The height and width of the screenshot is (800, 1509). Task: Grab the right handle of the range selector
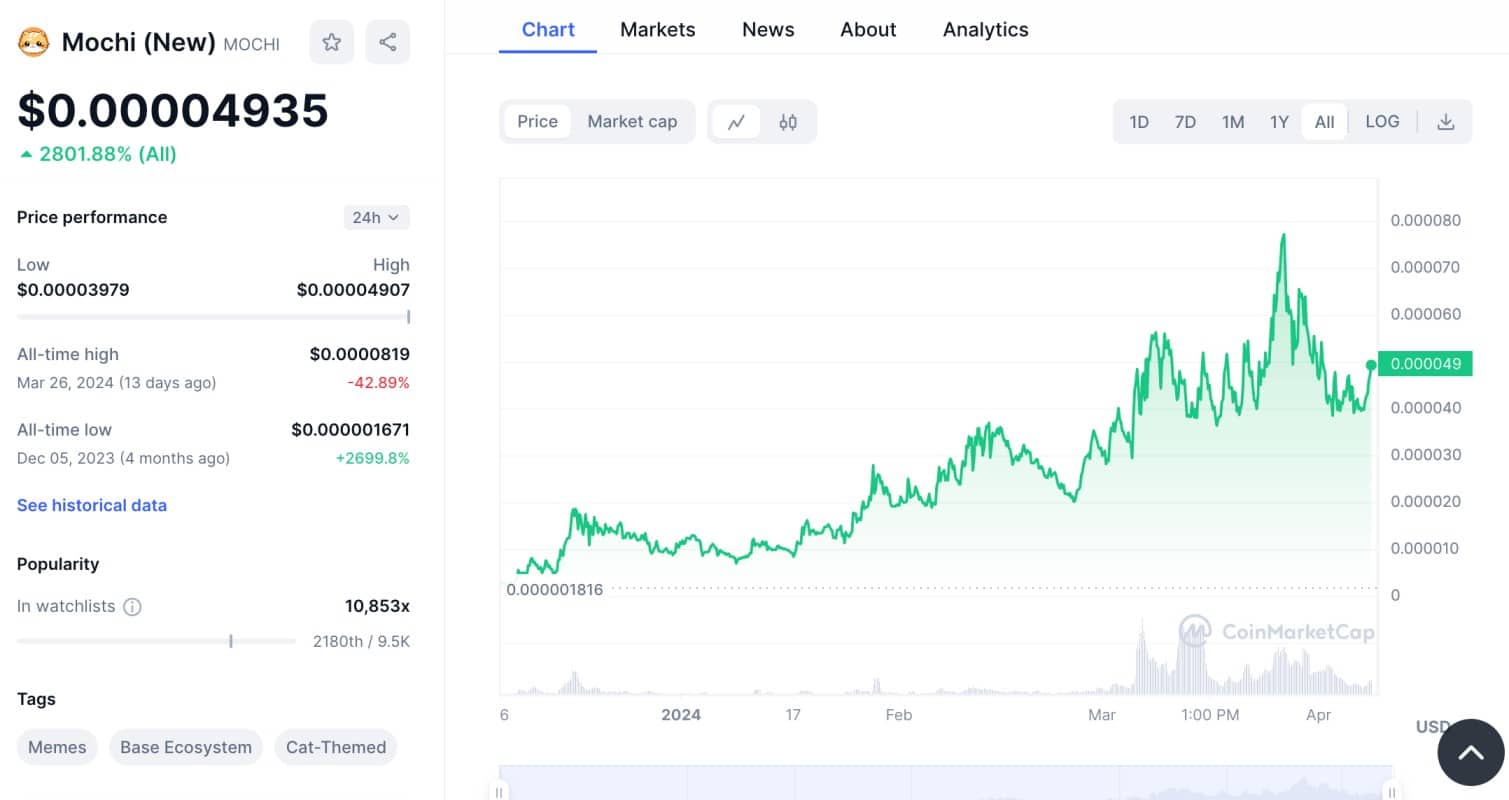pyautogui.click(x=1391, y=790)
